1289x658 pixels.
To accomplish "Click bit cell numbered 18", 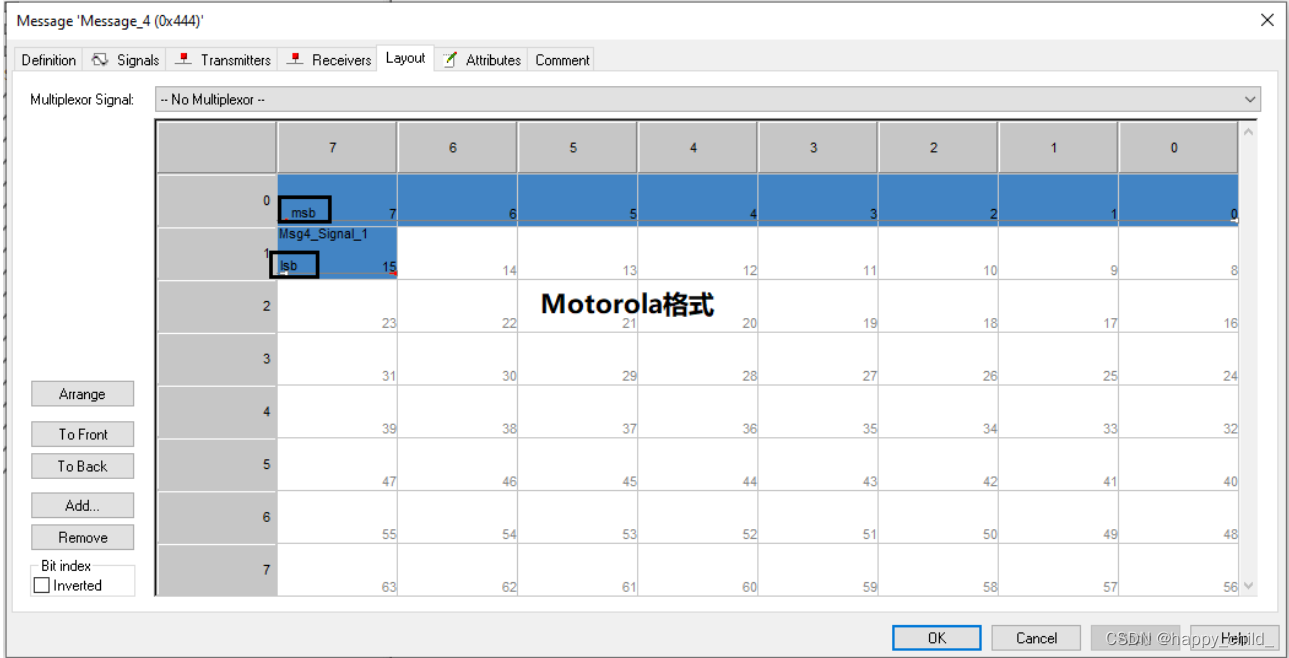I will pyautogui.click(x=938, y=306).
